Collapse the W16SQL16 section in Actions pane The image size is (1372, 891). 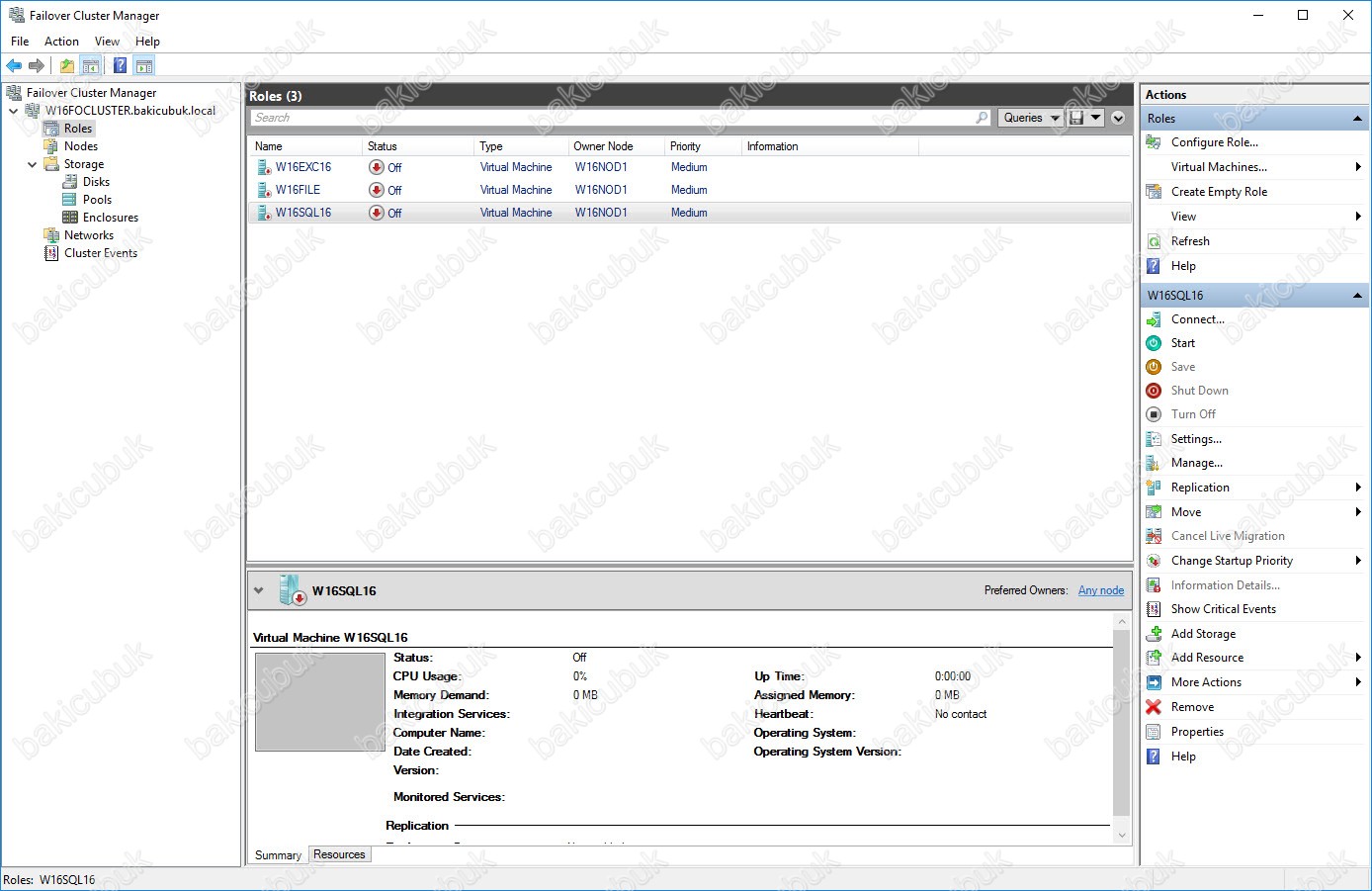click(x=1358, y=296)
